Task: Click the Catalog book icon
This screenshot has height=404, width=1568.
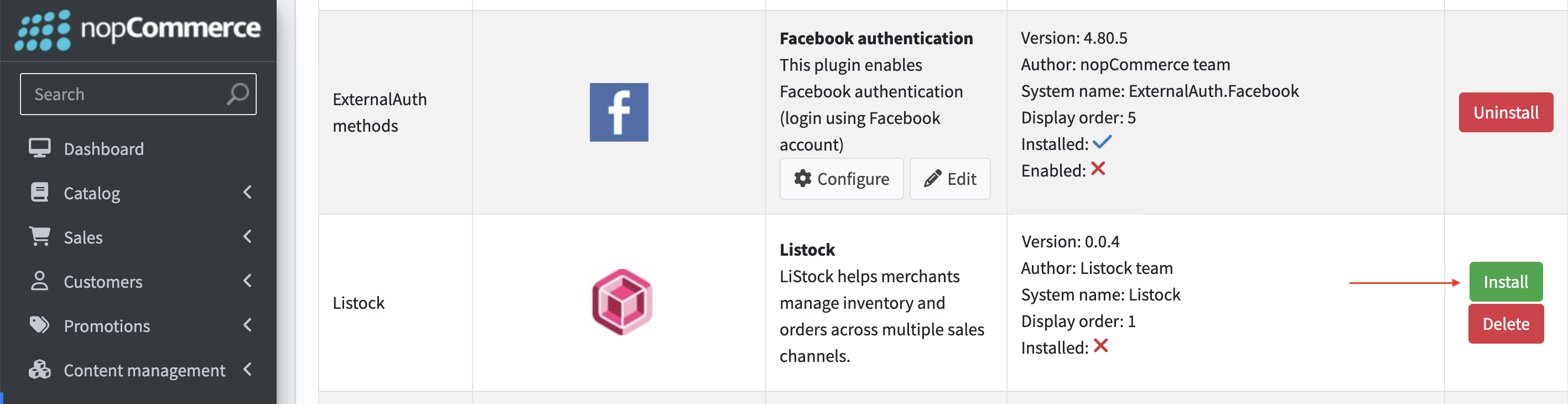Action: pyautogui.click(x=40, y=193)
